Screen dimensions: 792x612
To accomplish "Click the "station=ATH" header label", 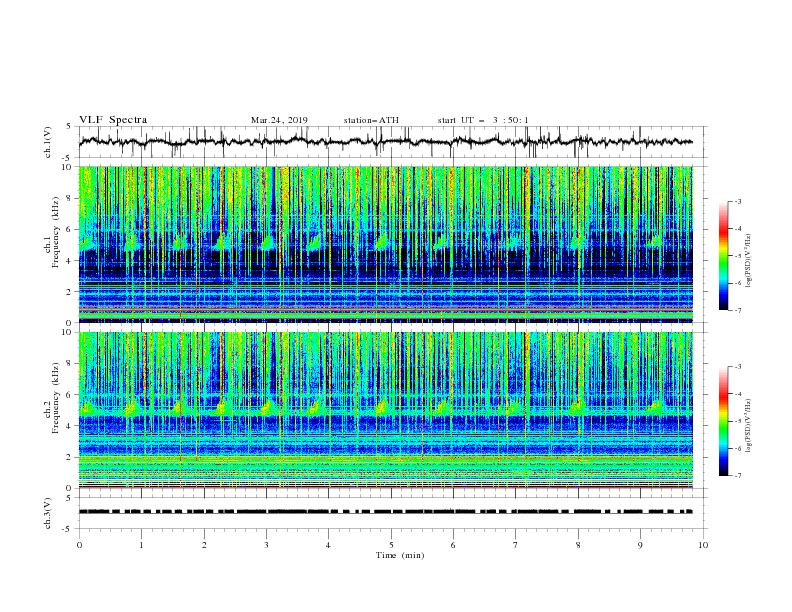I will coord(371,120).
